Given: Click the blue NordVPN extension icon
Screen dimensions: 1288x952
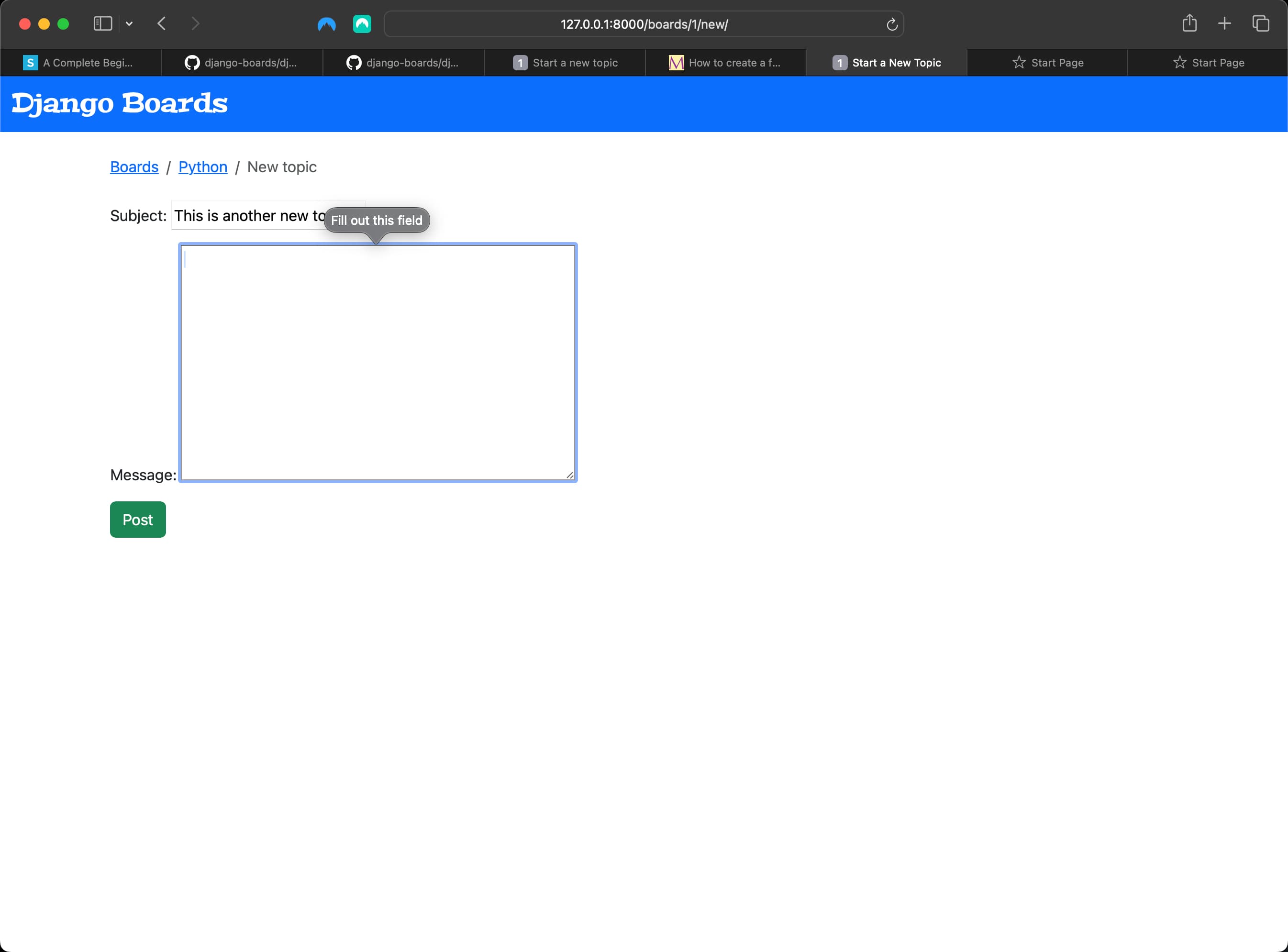Looking at the screenshot, I should (x=327, y=24).
